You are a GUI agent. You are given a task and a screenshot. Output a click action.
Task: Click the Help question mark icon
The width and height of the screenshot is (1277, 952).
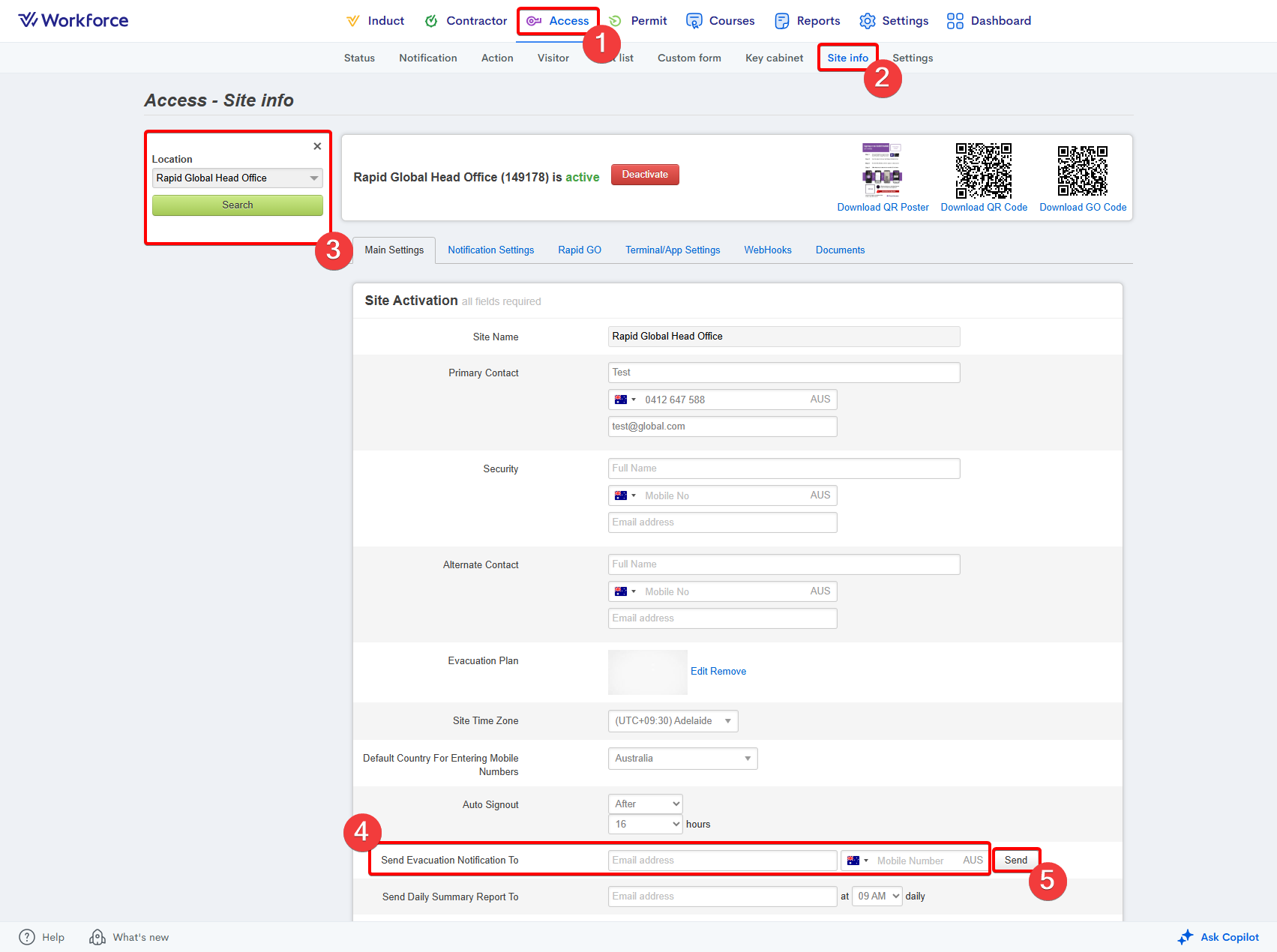click(x=27, y=937)
